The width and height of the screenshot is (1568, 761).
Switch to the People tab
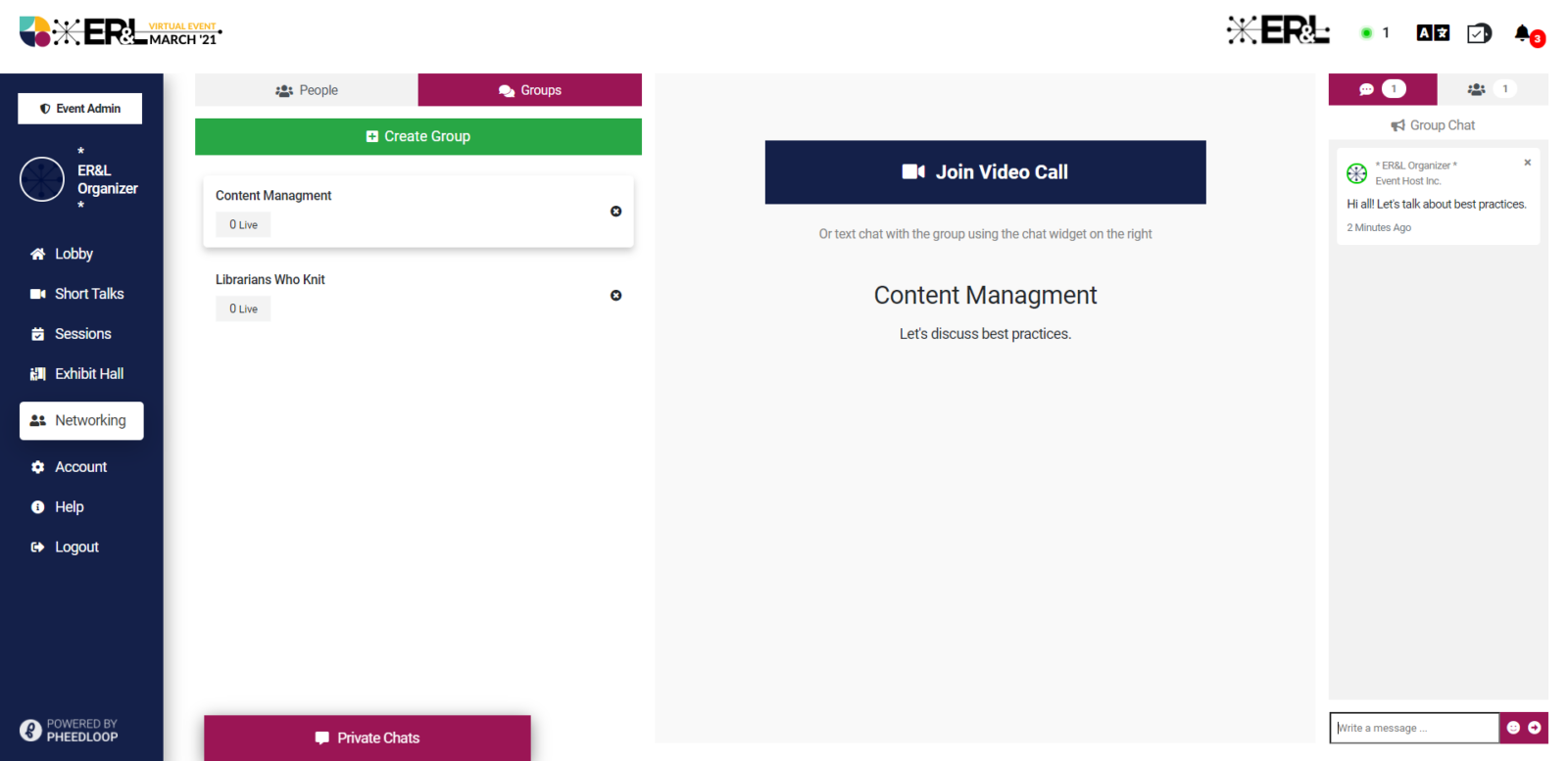point(307,90)
